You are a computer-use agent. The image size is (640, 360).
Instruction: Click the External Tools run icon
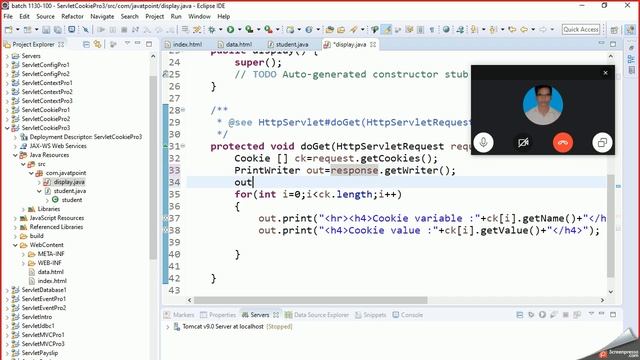pyautogui.click(x=268, y=29)
